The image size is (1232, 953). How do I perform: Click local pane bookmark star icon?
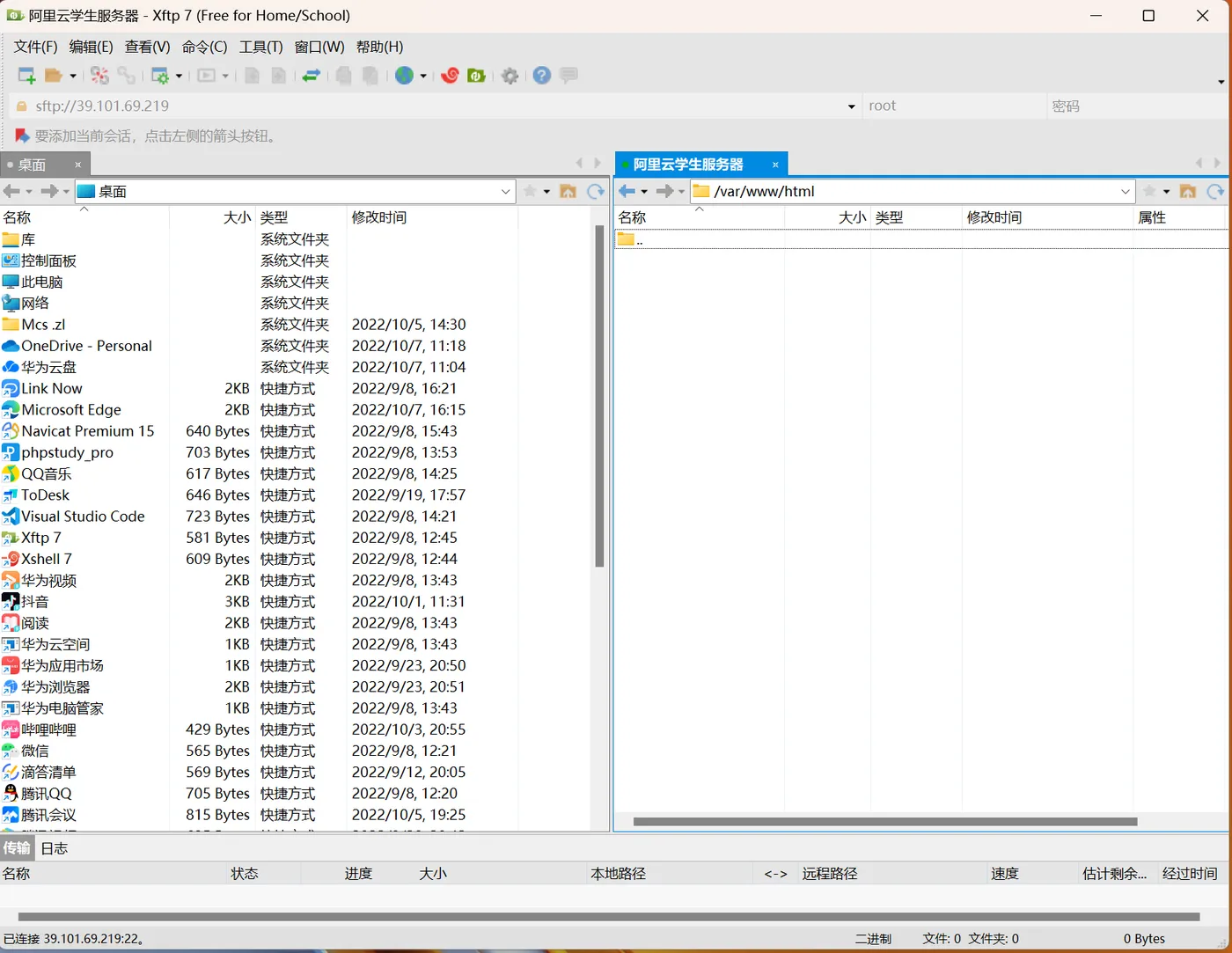click(x=530, y=191)
